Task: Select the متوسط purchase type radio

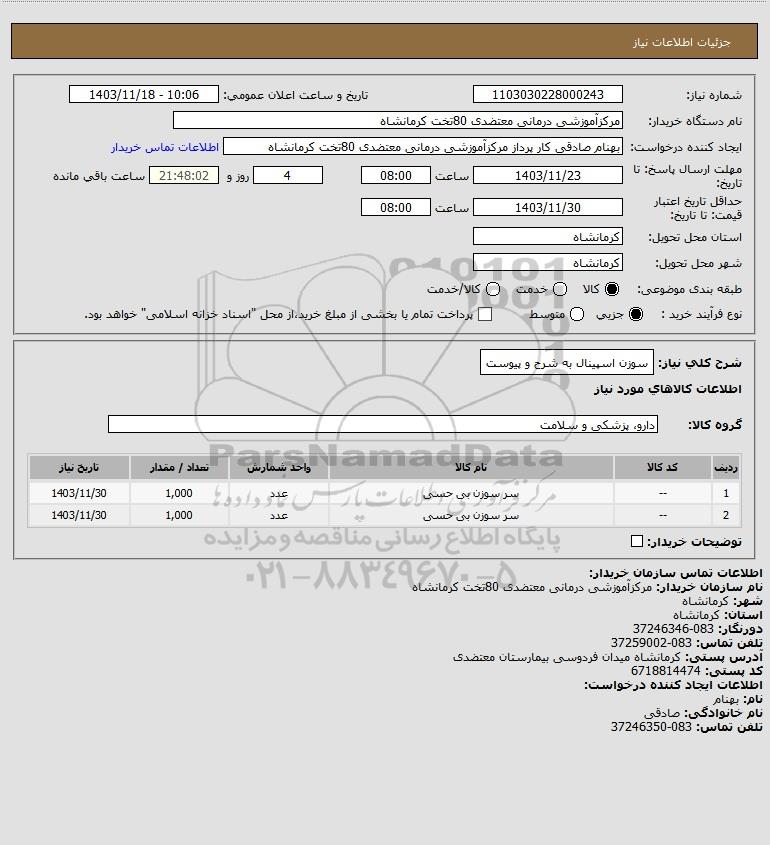Action: click(x=577, y=314)
